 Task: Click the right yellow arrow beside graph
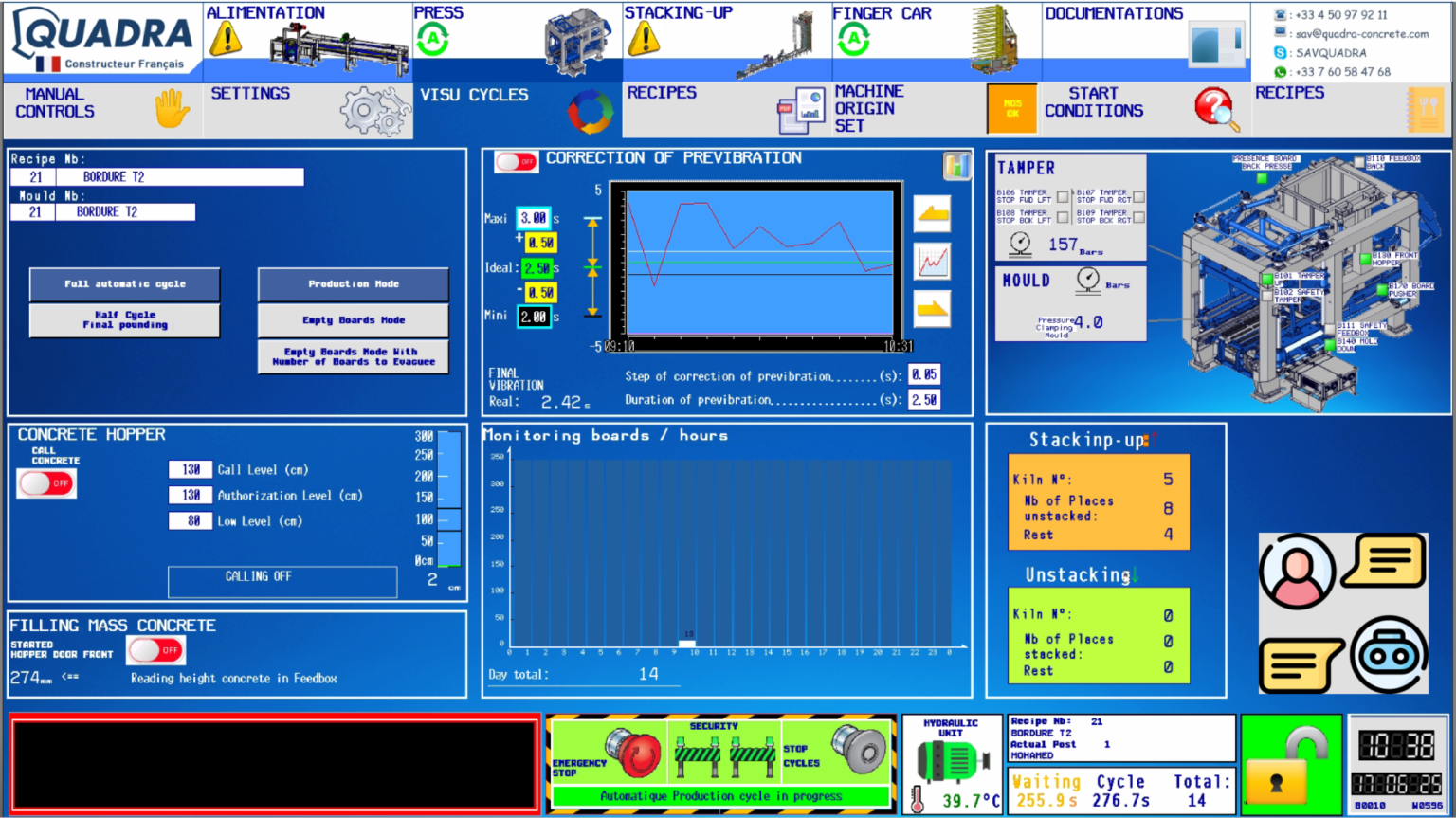tap(932, 308)
